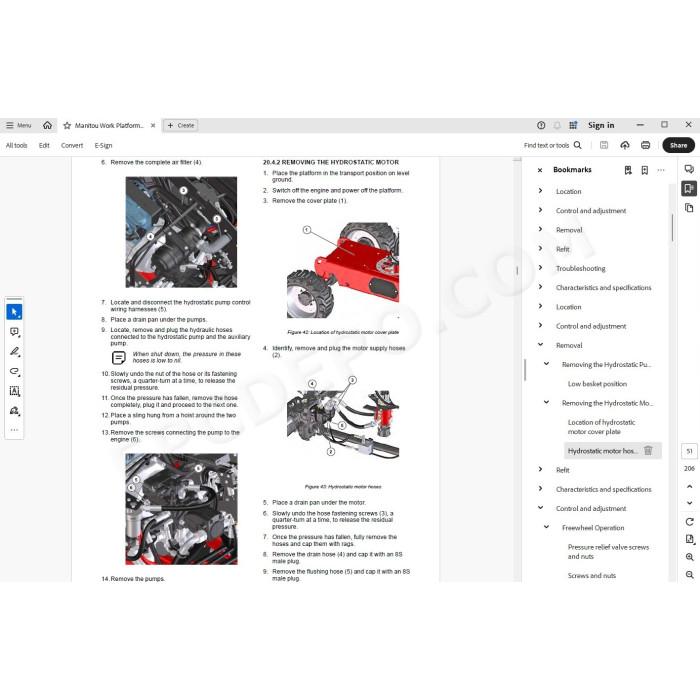This screenshot has height=700, width=700.
Task: Select the Highlight pen tool
Action: [14, 352]
